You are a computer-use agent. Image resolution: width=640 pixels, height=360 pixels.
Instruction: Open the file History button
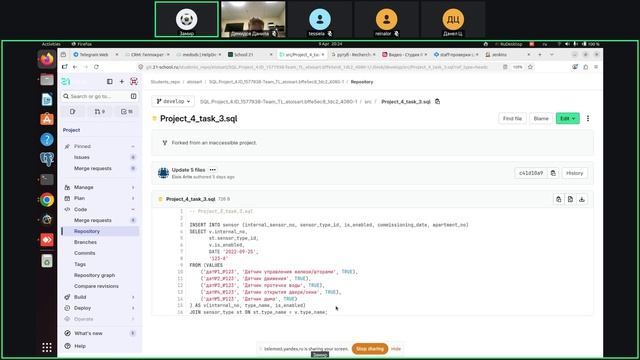[574, 173]
